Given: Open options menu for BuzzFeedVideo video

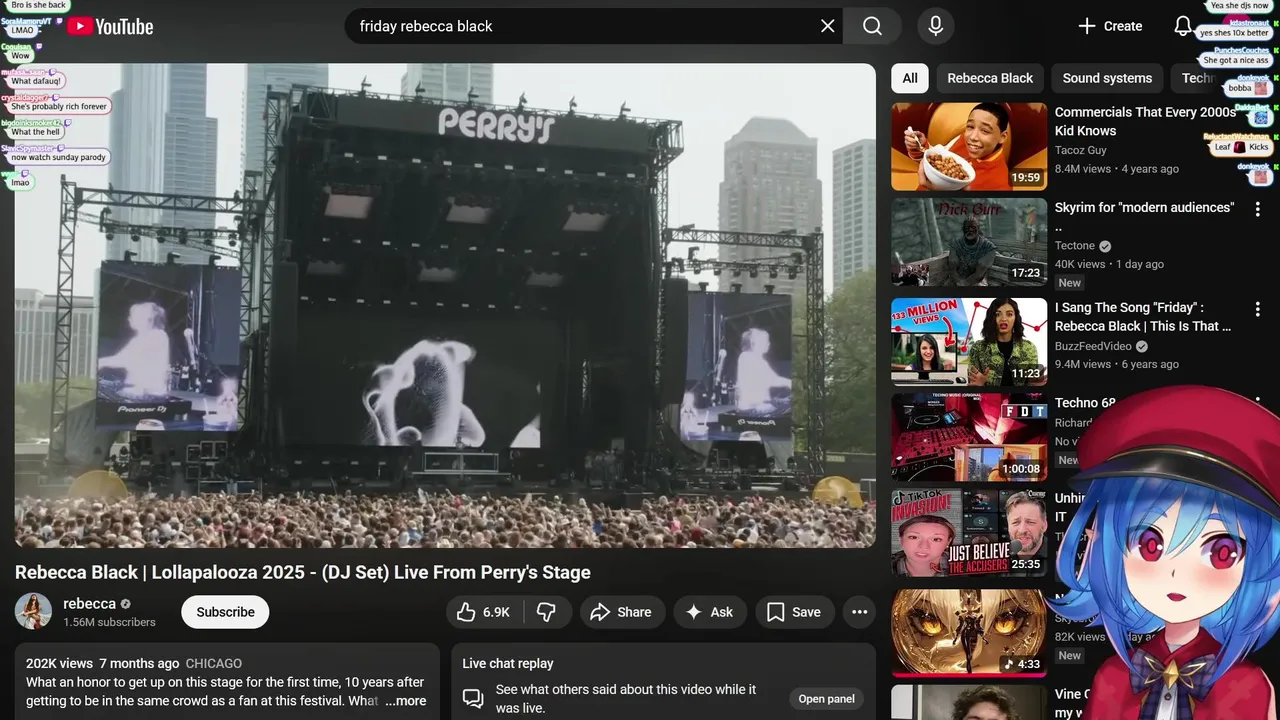Looking at the screenshot, I should pos(1258,310).
